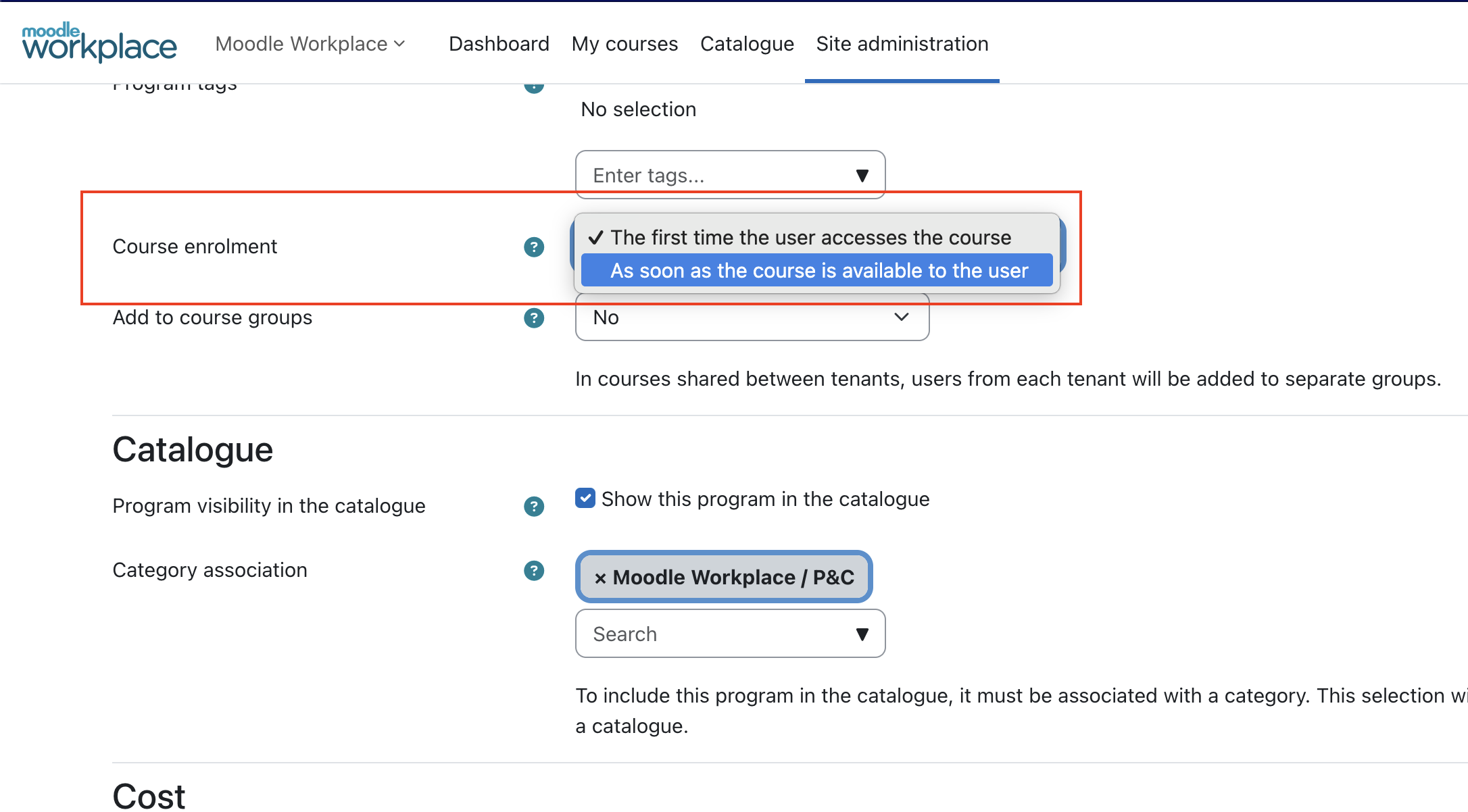This screenshot has height=812, width=1468.
Task: Open help icon for Category association
Action: pos(534,571)
